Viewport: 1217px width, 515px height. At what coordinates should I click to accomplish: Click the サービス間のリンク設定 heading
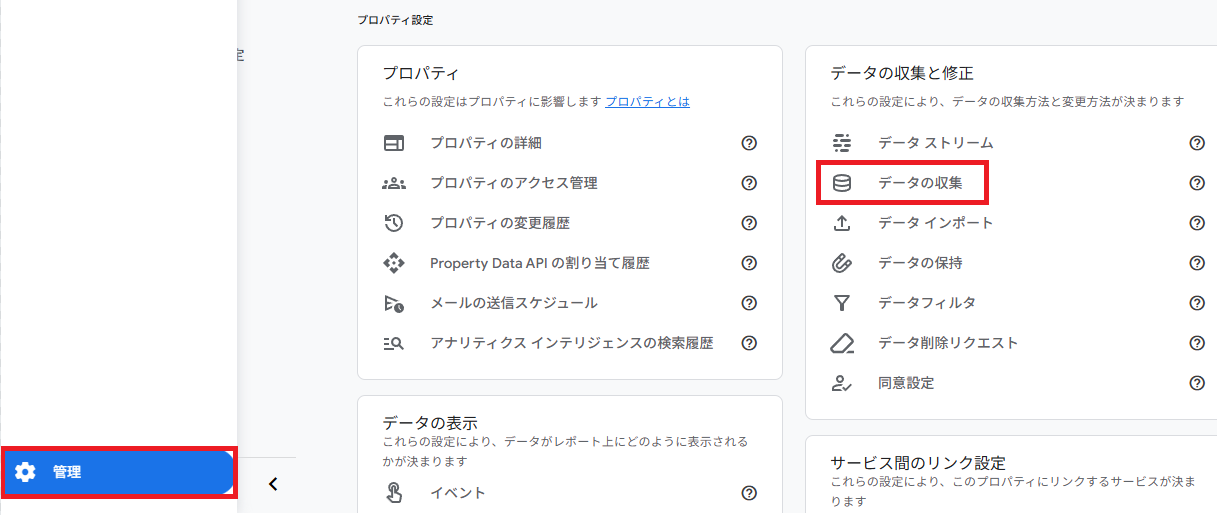pyautogui.click(x=918, y=463)
